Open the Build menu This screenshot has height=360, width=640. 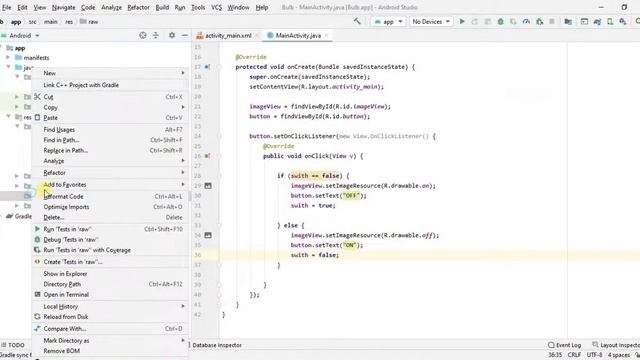[x=162, y=7]
